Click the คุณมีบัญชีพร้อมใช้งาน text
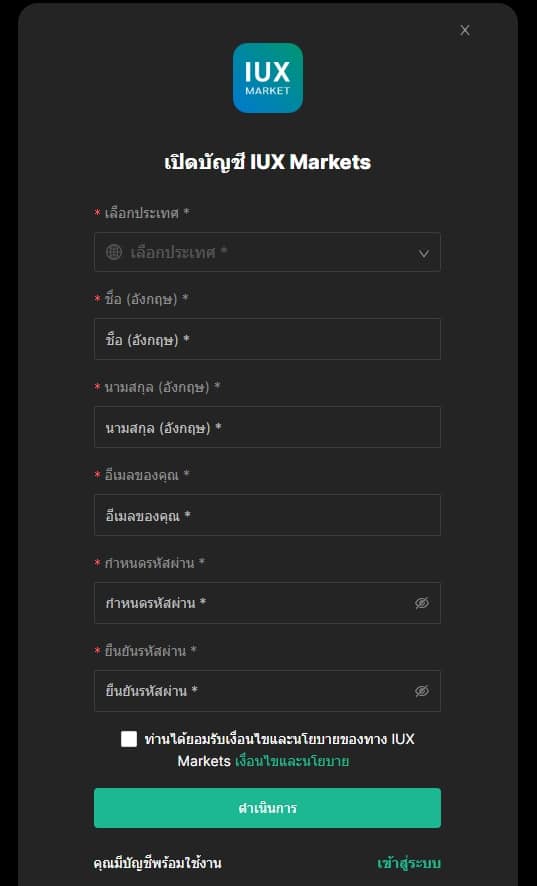 (157, 863)
